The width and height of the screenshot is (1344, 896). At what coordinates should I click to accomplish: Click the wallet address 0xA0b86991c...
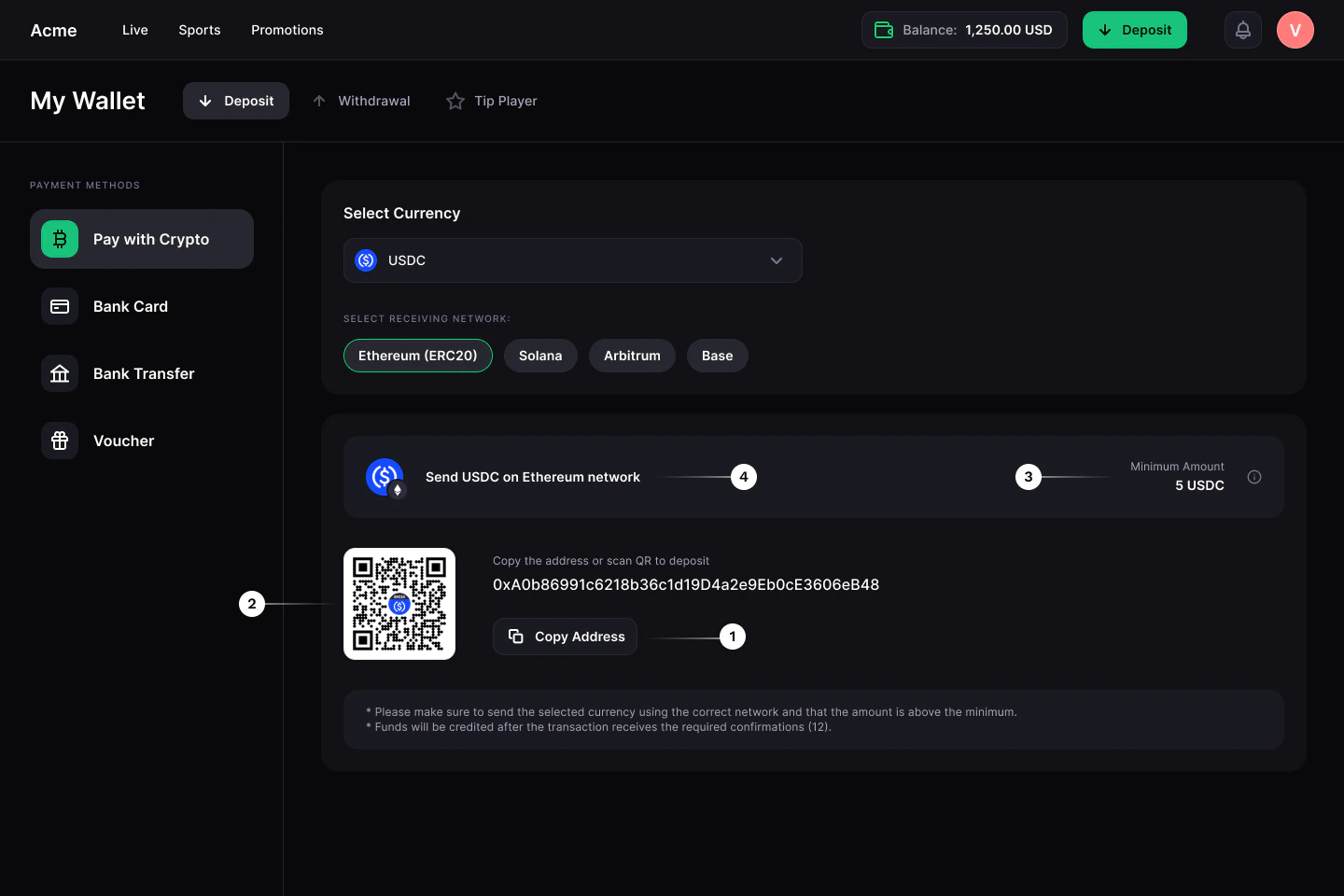(x=686, y=585)
